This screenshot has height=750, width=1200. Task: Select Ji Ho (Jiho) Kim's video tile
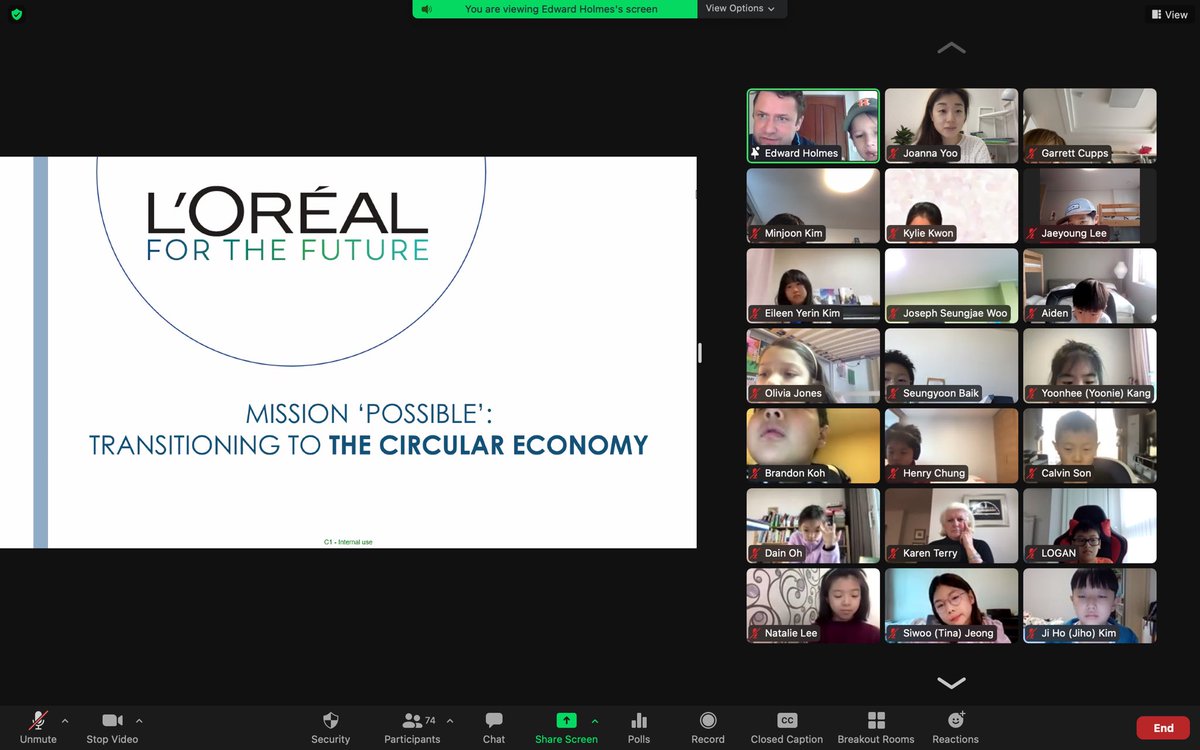1089,605
